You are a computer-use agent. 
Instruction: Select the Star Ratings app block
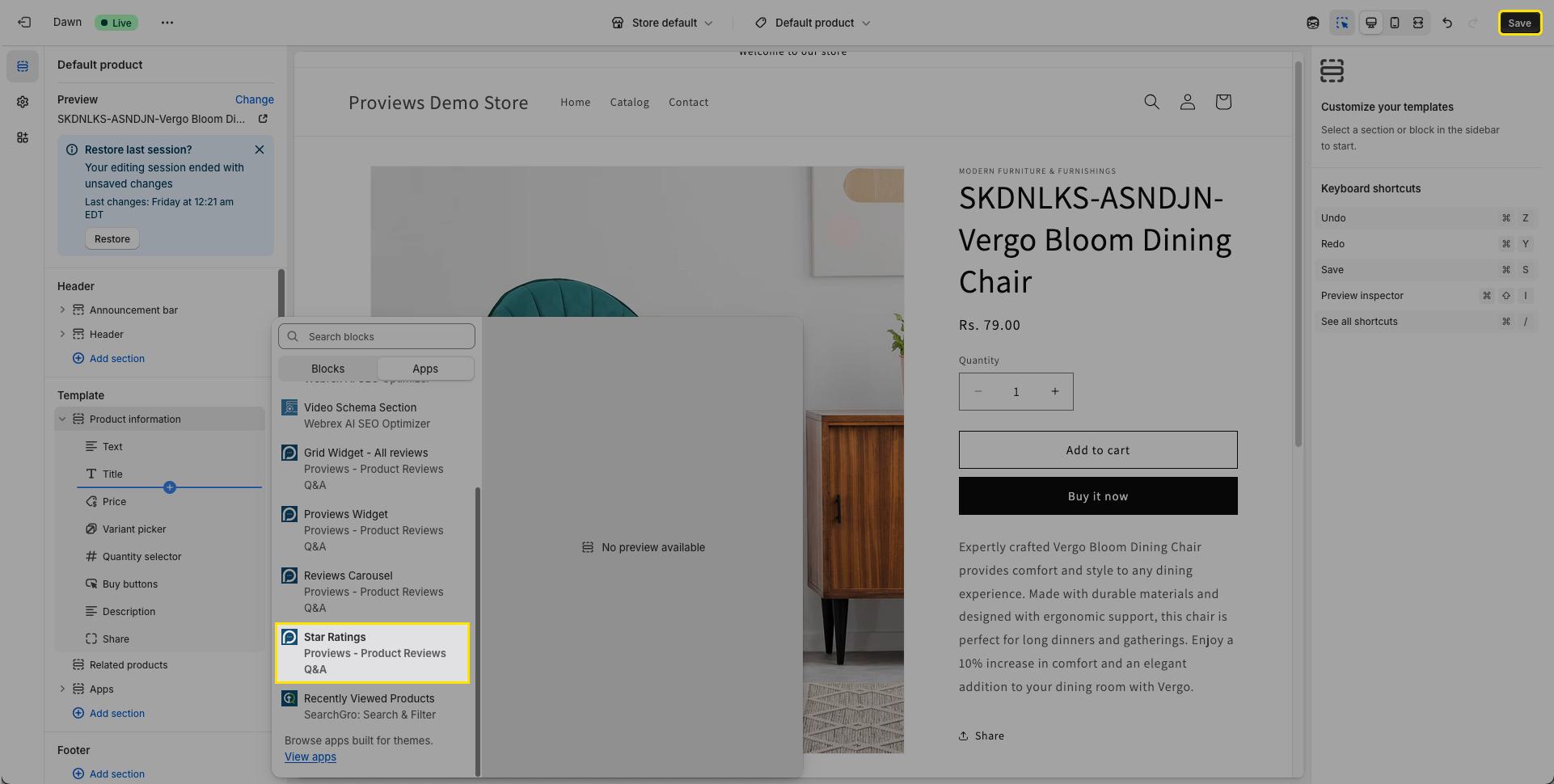pyautogui.click(x=373, y=653)
